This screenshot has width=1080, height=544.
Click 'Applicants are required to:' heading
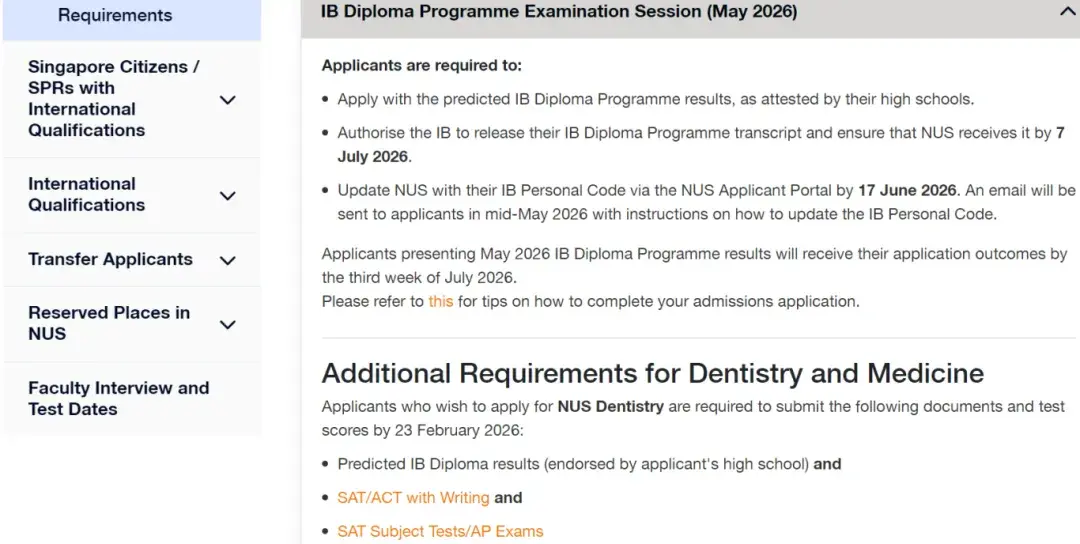(x=421, y=66)
